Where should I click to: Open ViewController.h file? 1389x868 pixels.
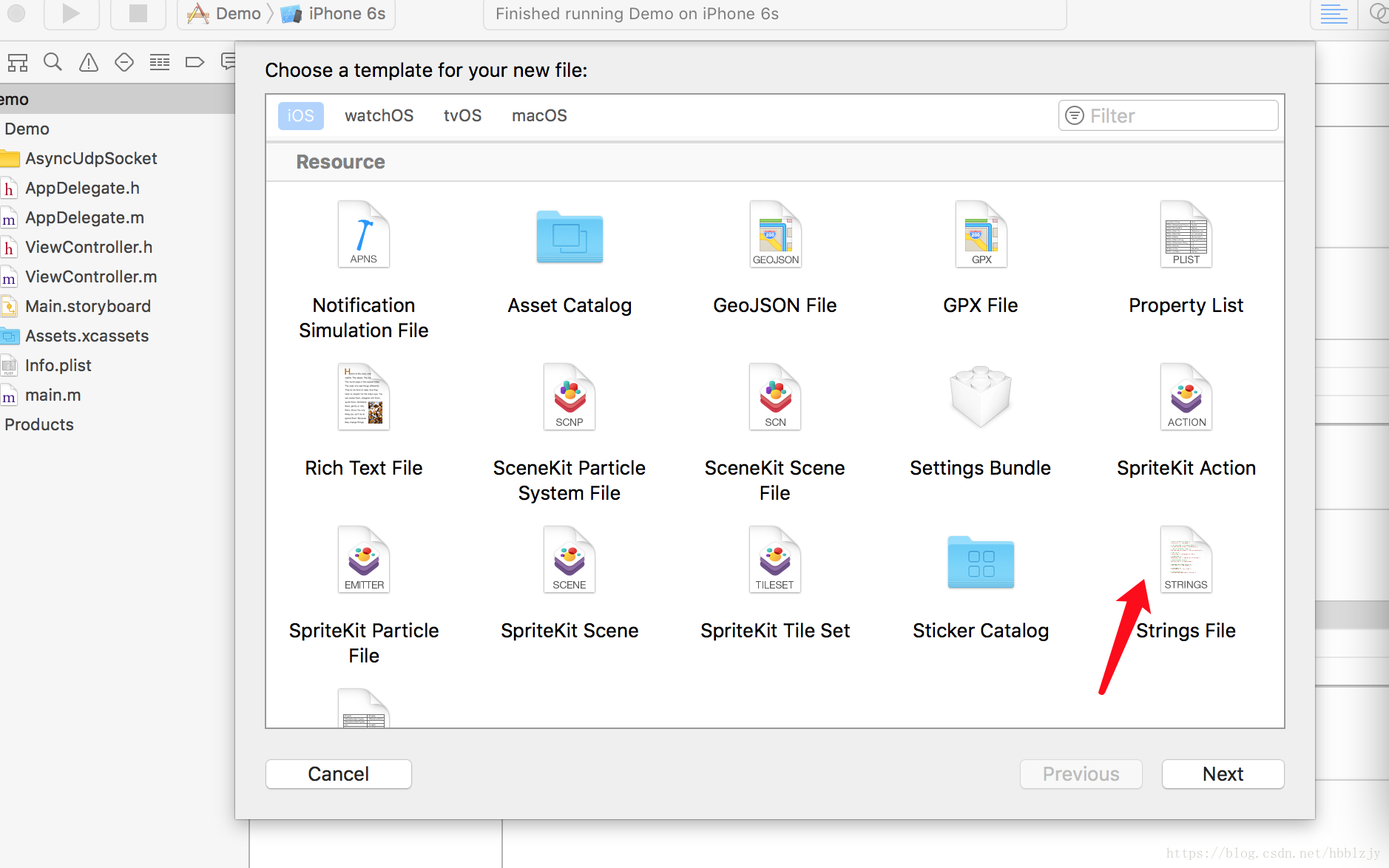89,247
